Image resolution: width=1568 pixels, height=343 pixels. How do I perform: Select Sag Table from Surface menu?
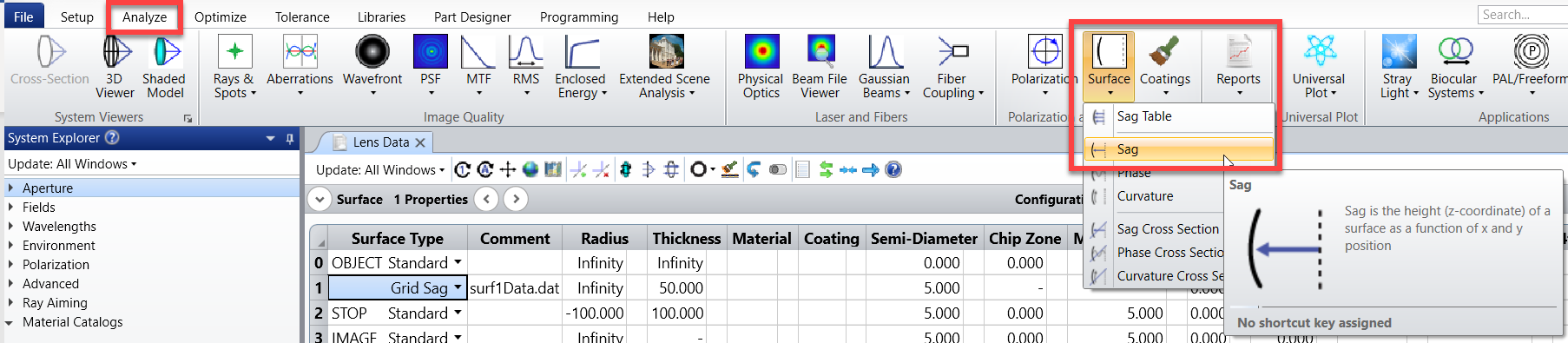(1179, 116)
